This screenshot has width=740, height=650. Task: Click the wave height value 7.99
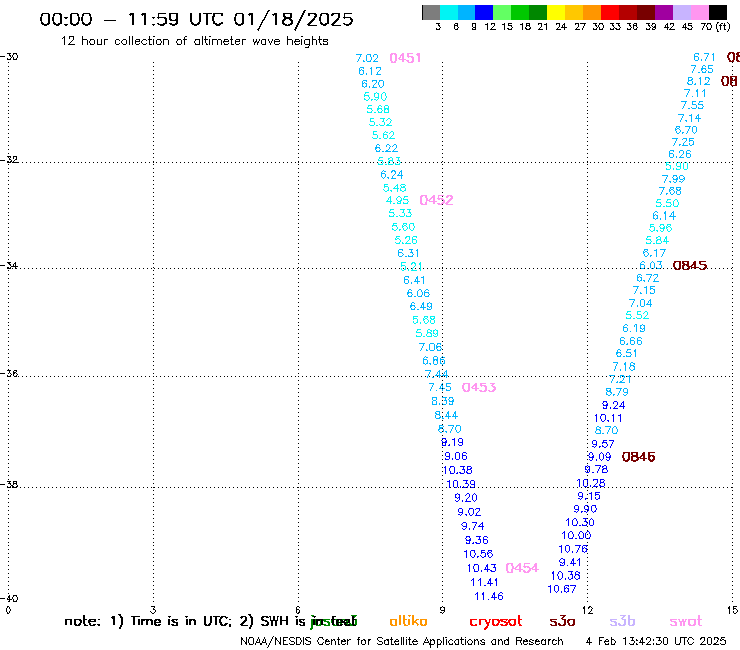point(673,179)
